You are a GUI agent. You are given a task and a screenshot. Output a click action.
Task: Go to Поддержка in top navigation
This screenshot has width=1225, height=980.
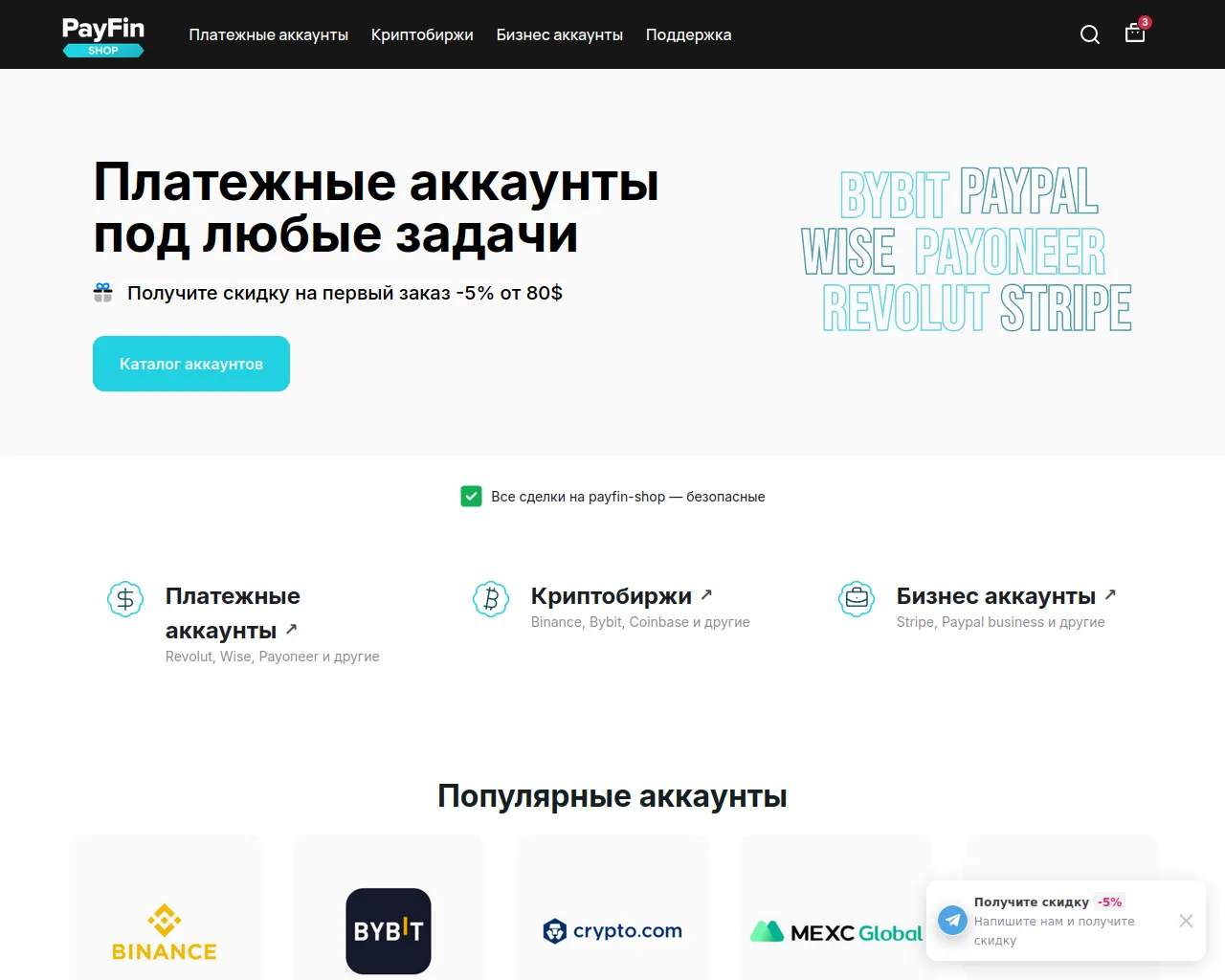coord(688,35)
